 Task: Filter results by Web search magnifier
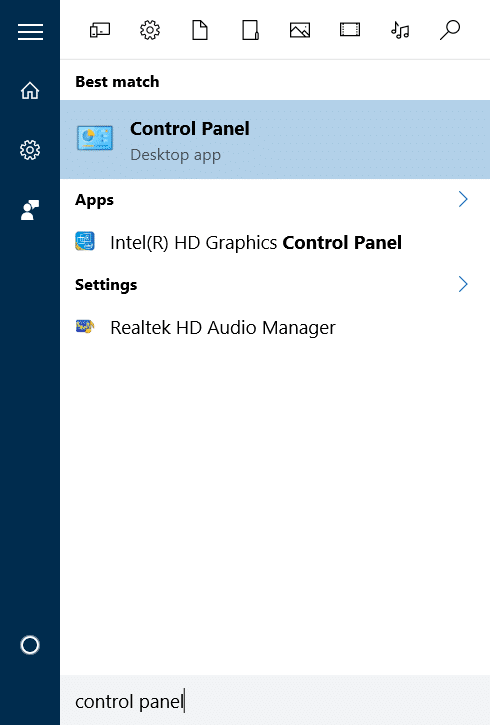tap(450, 31)
